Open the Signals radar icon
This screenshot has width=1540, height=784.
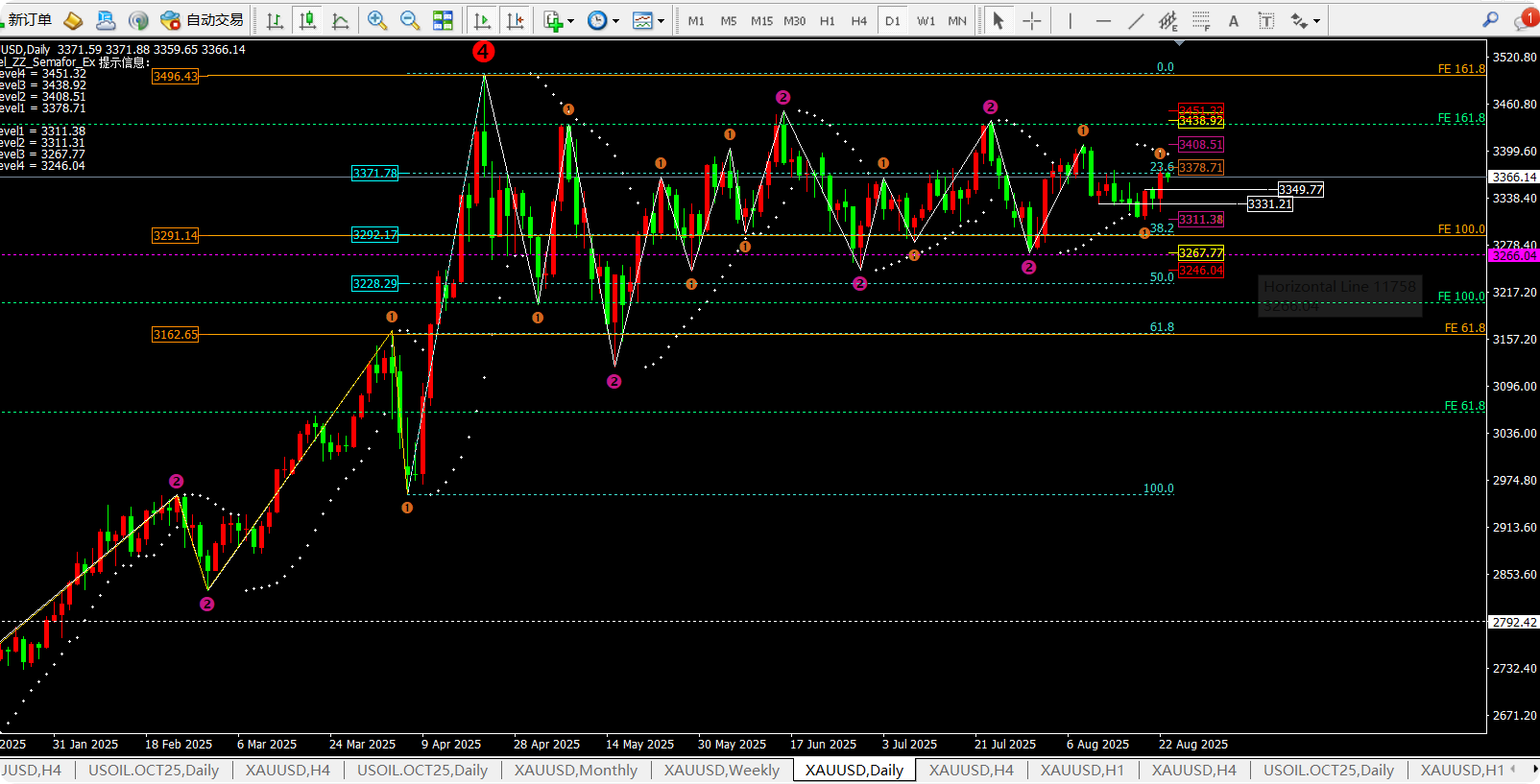pyautogui.click(x=138, y=20)
